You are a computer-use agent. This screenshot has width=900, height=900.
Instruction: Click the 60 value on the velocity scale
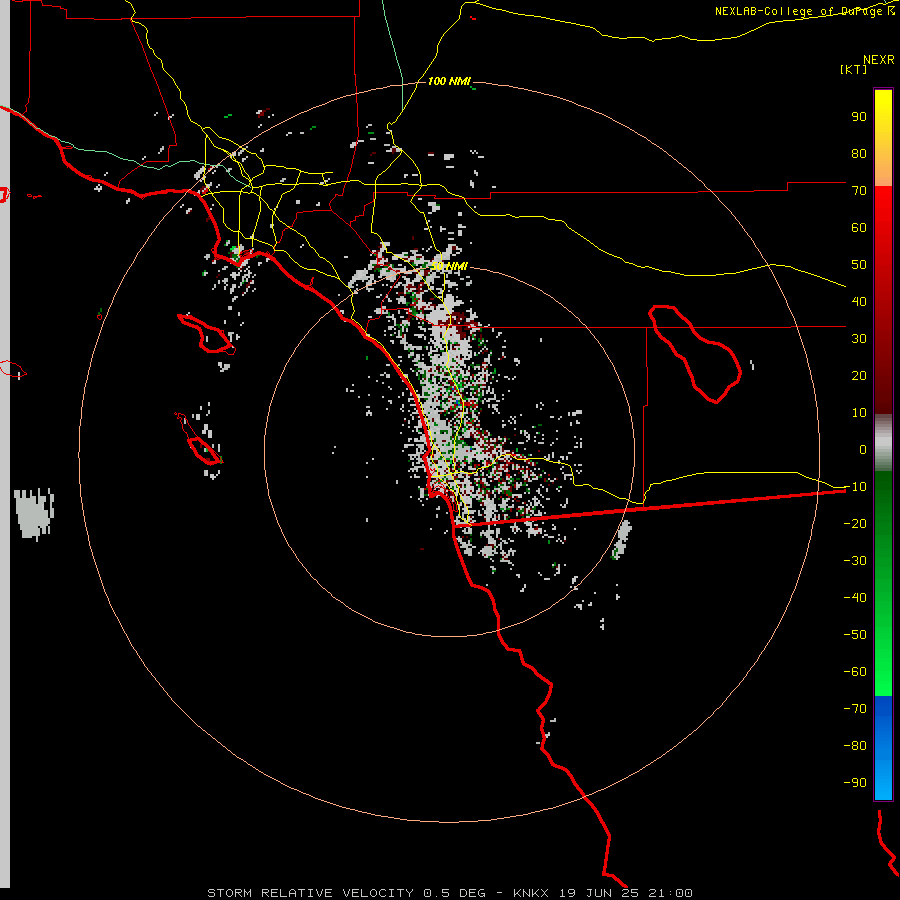coord(859,227)
